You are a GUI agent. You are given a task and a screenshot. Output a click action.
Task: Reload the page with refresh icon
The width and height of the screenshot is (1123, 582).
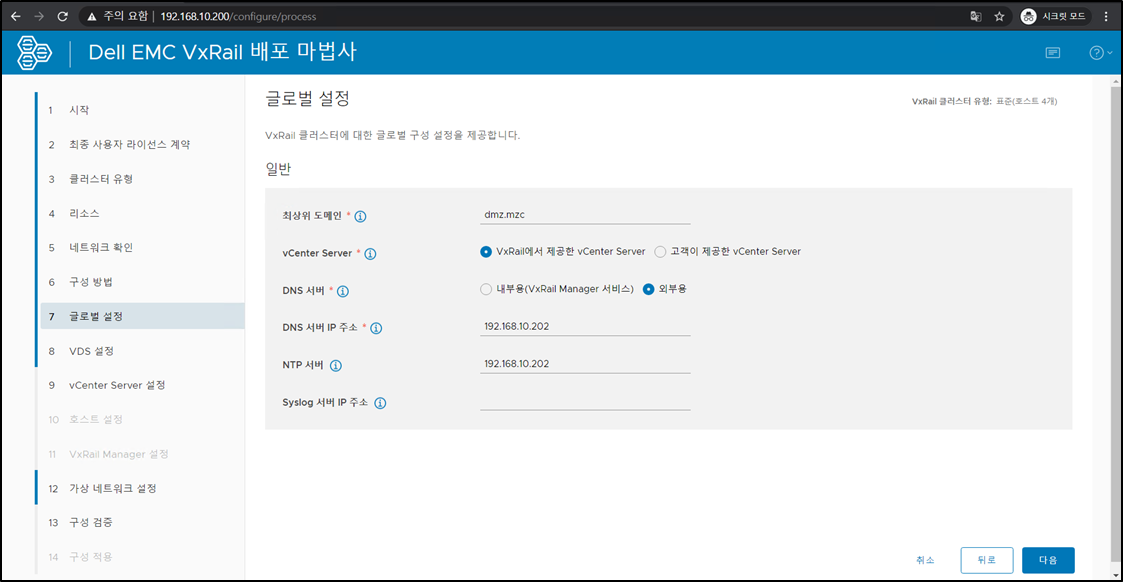tap(62, 16)
